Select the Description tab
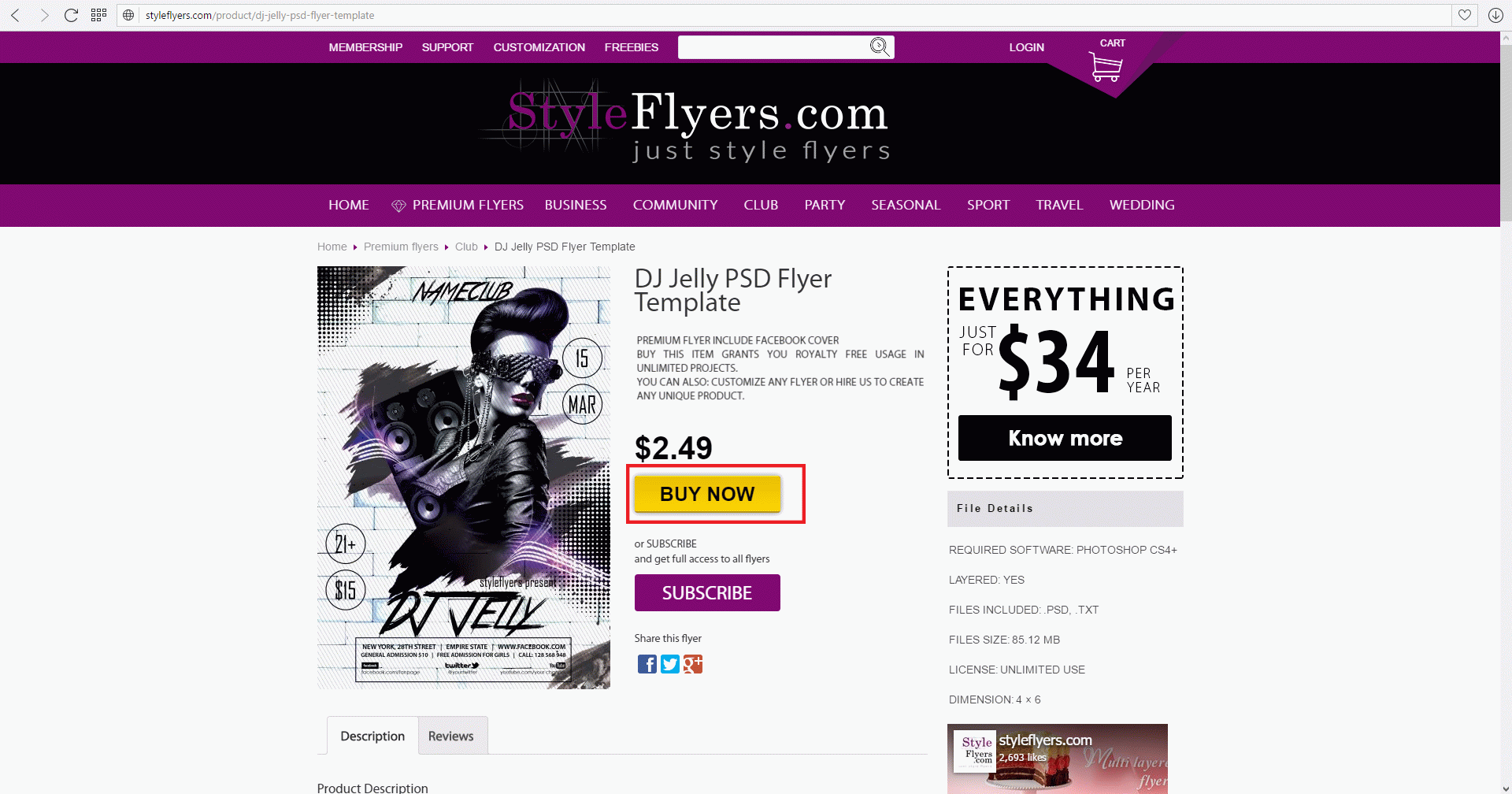 pos(372,736)
